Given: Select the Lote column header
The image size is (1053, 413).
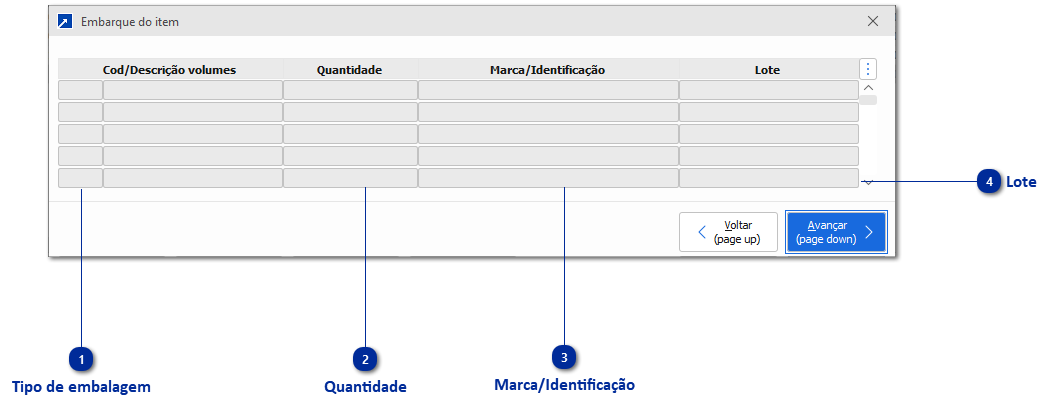Looking at the screenshot, I should pyautogui.click(x=767, y=69).
